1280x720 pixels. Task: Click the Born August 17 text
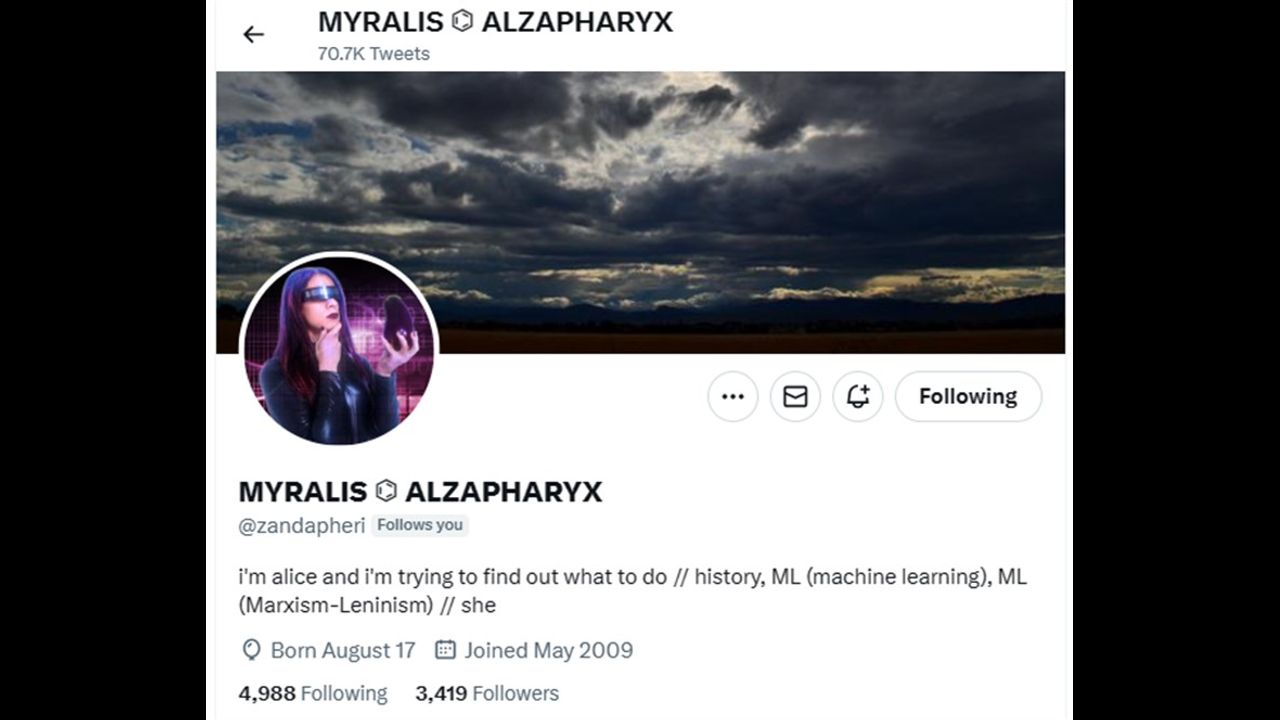343,650
